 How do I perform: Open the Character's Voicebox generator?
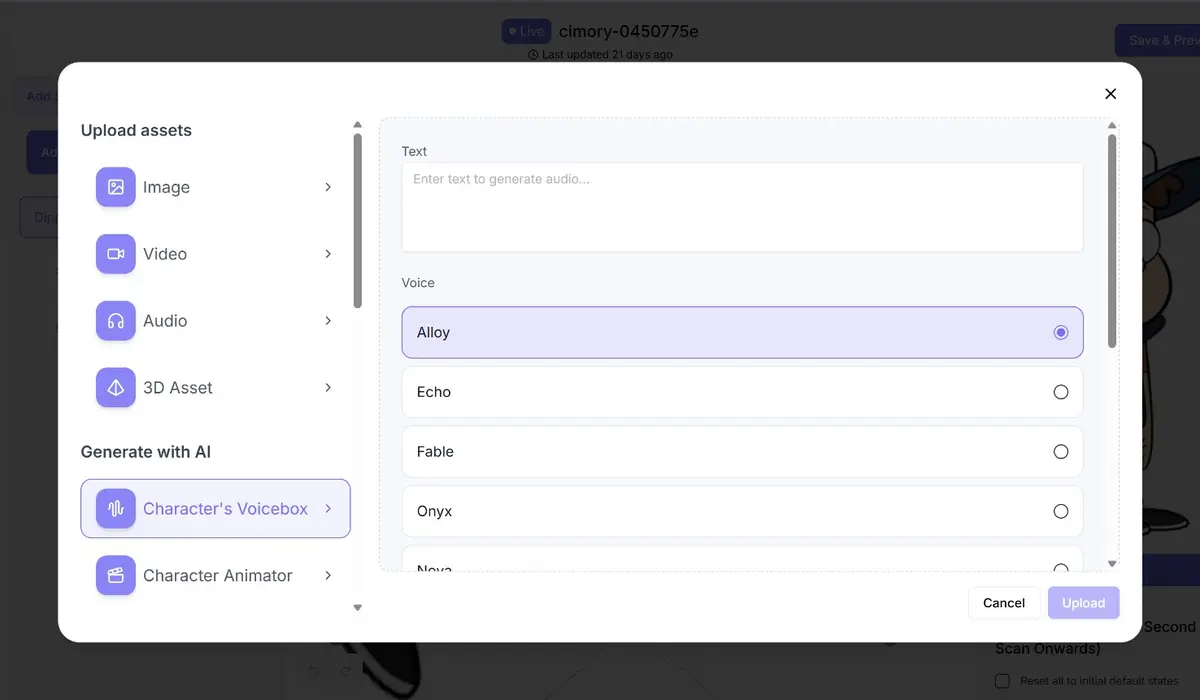[x=215, y=509]
